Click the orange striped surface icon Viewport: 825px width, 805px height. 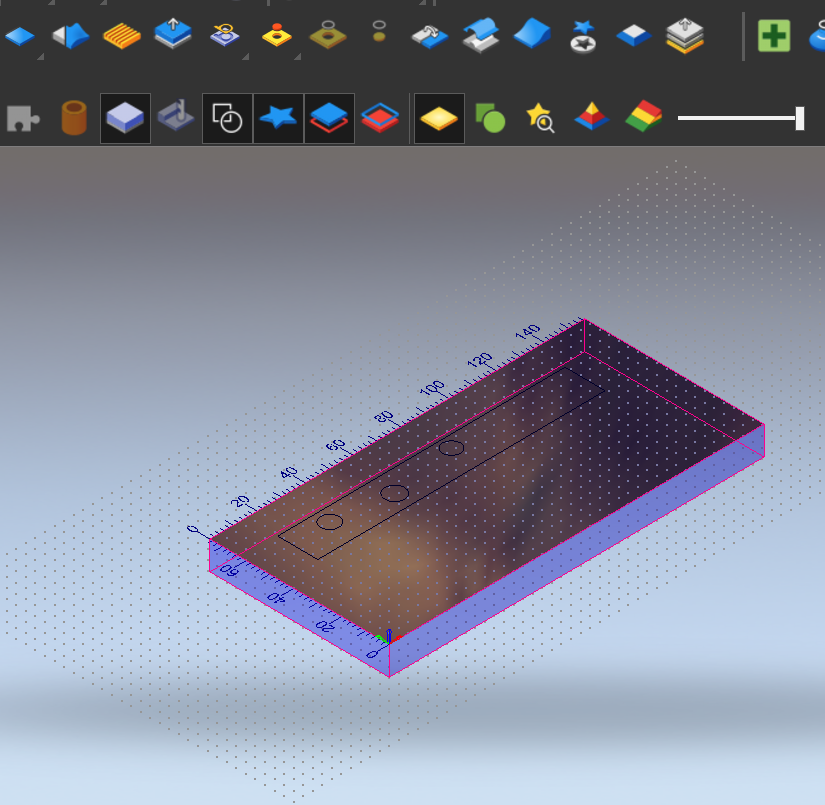click(x=122, y=36)
